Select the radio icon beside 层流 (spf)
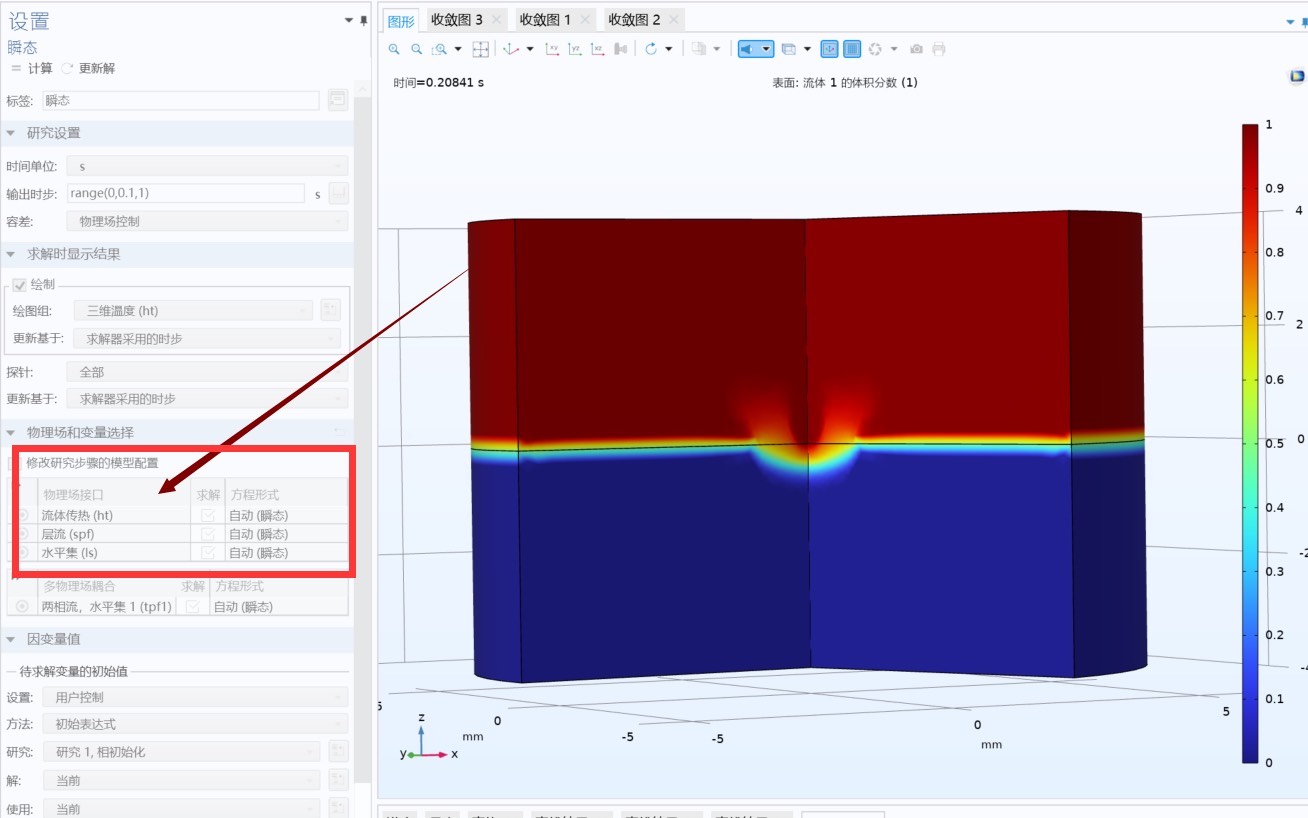Screen dimensions: 1308x818 (x=23, y=534)
